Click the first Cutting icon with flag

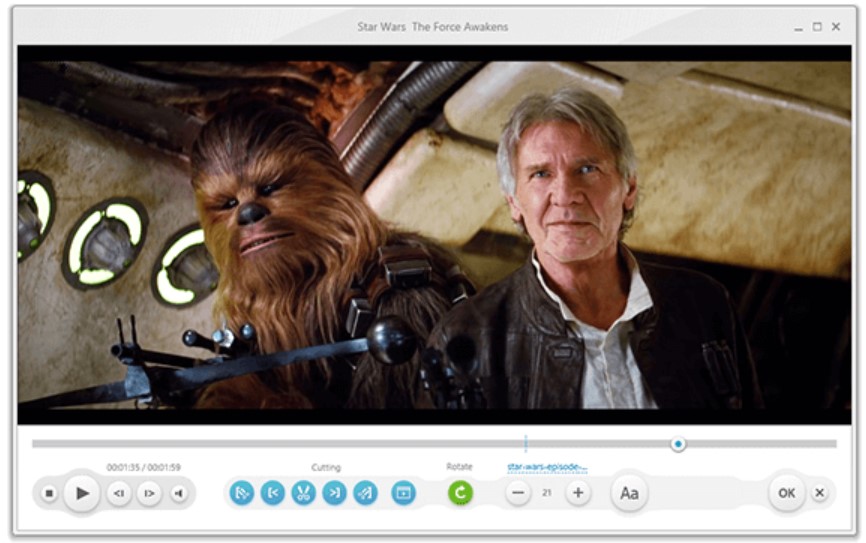pyautogui.click(x=241, y=493)
